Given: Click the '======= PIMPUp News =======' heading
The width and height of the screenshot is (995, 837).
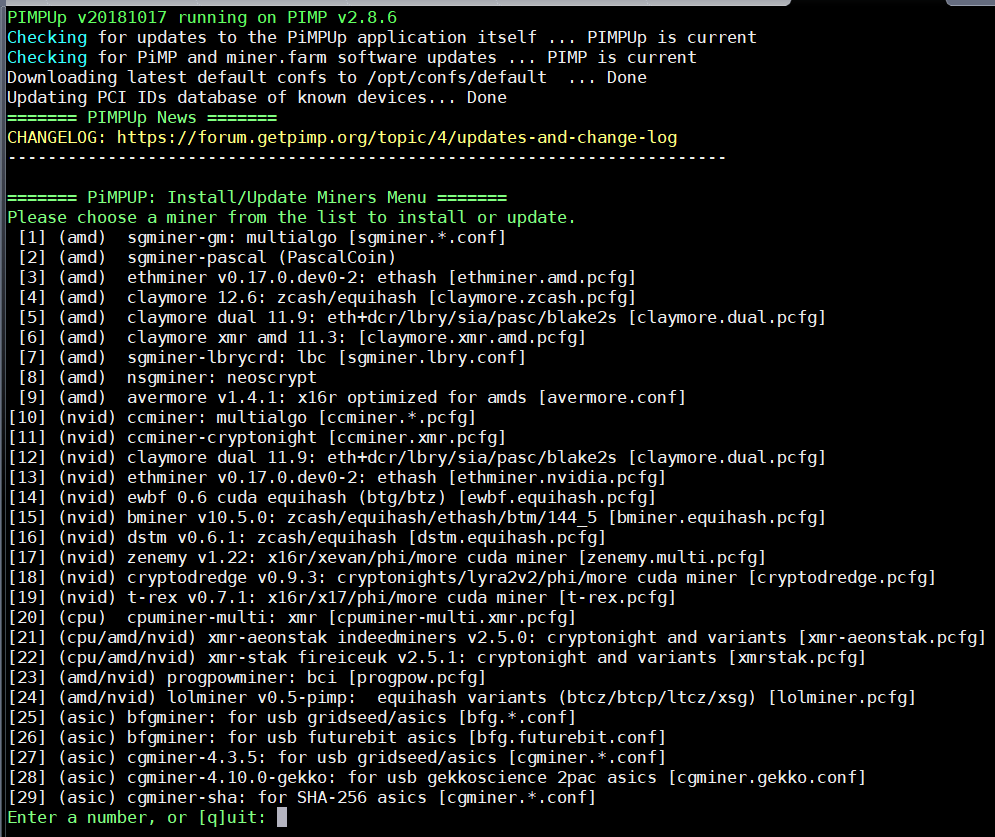Looking at the screenshot, I should click(x=142, y=117).
